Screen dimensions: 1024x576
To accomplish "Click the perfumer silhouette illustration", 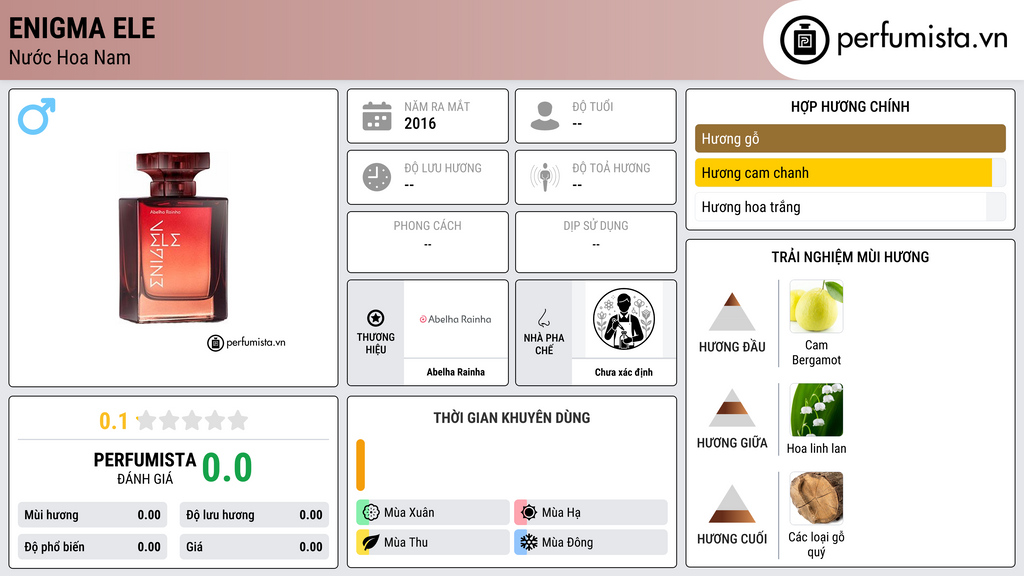I will (x=624, y=319).
